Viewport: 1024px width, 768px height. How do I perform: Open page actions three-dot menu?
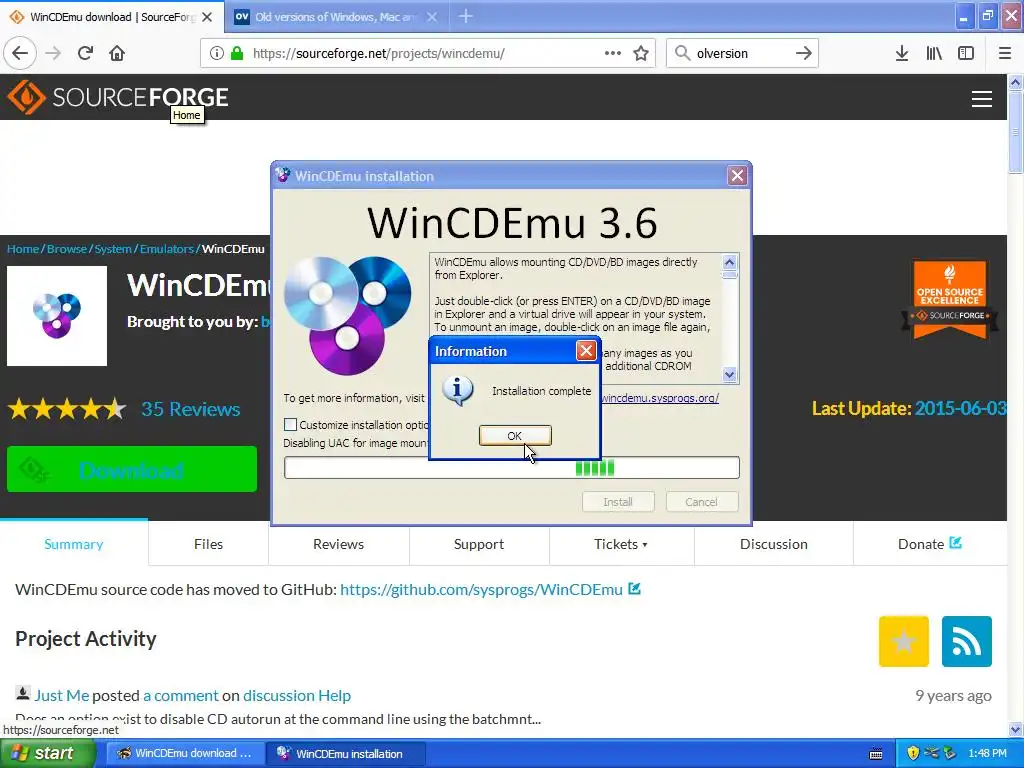click(613, 53)
